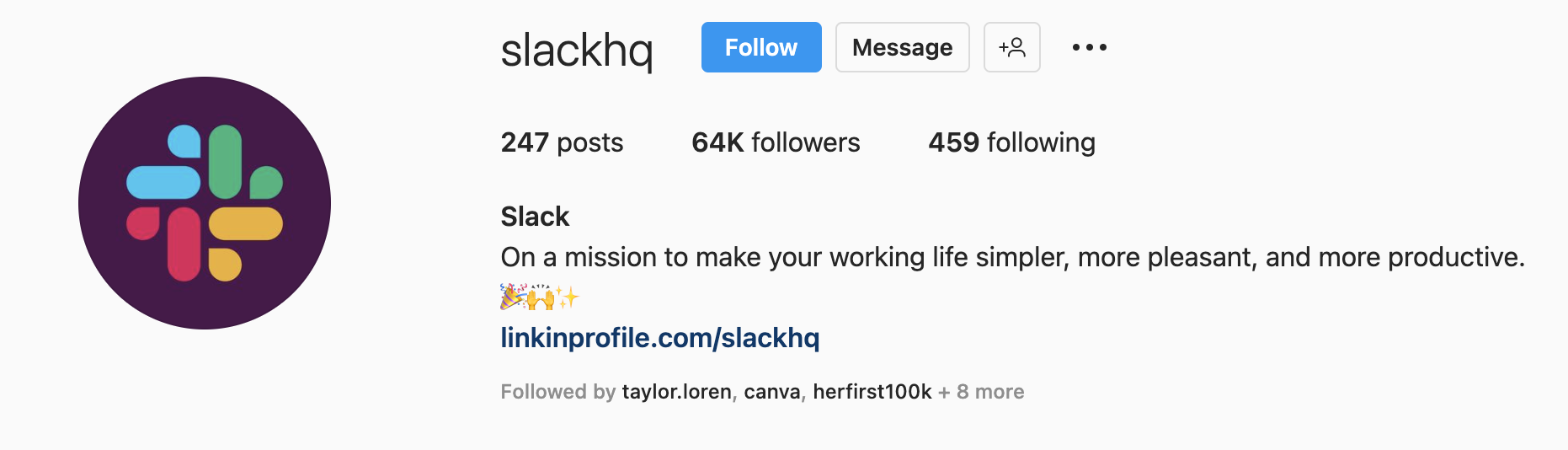Image resolution: width=1568 pixels, height=450 pixels.
Task: Show suggested similar accounts icon
Action: click(1011, 47)
